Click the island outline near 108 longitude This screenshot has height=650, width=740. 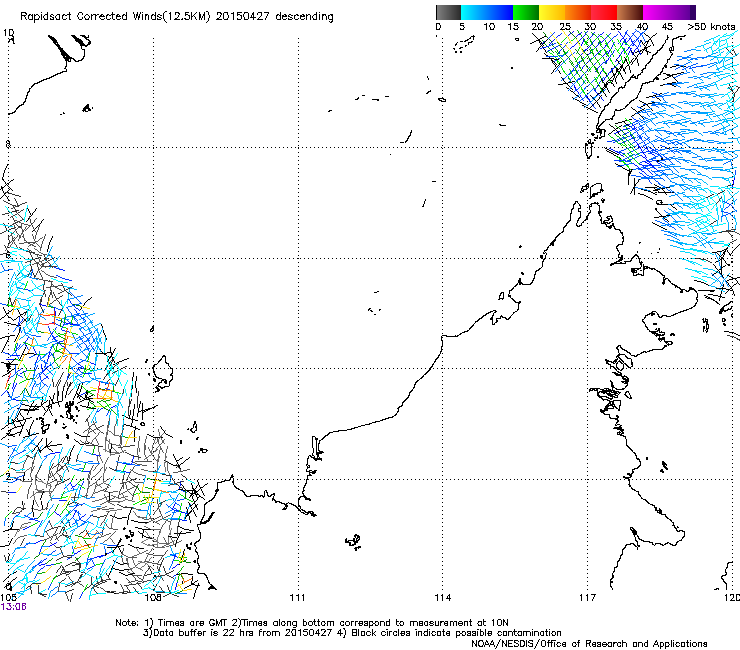(163, 373)
